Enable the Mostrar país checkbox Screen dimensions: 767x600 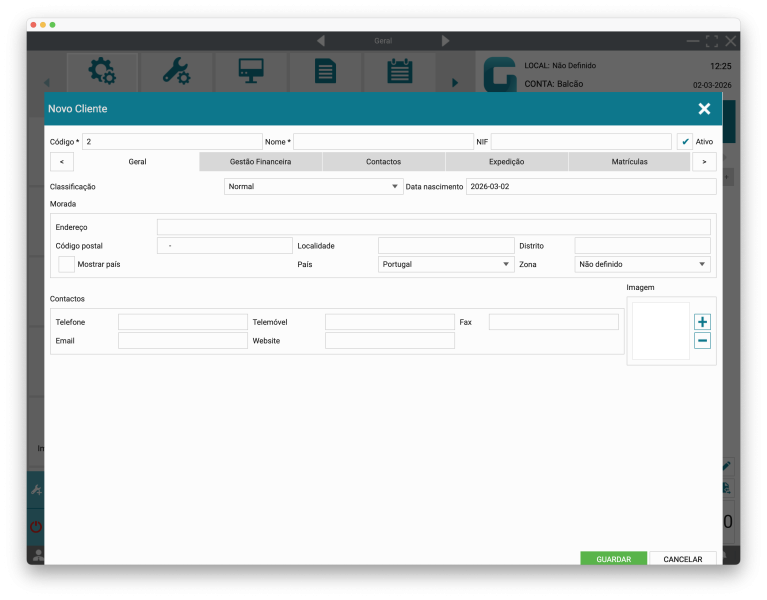point(67,264)
